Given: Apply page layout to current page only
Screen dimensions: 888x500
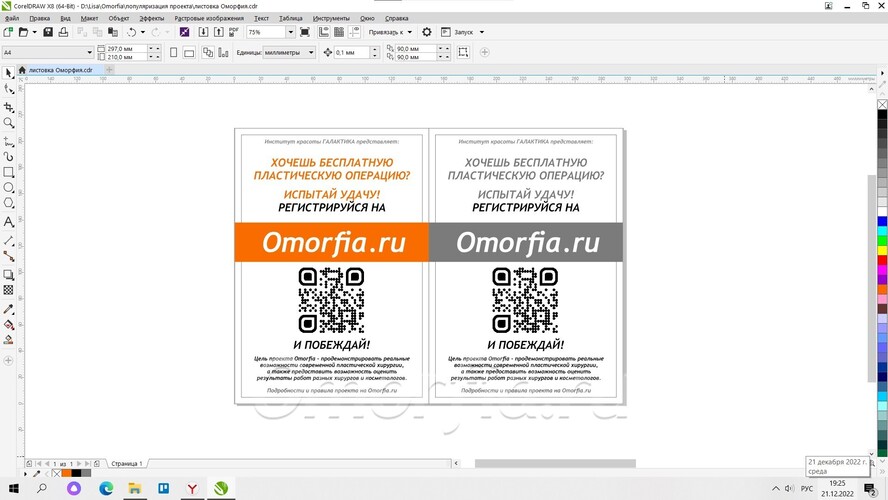Looking at the screenshot, I should pyautogui.click(x=223, y=53).
